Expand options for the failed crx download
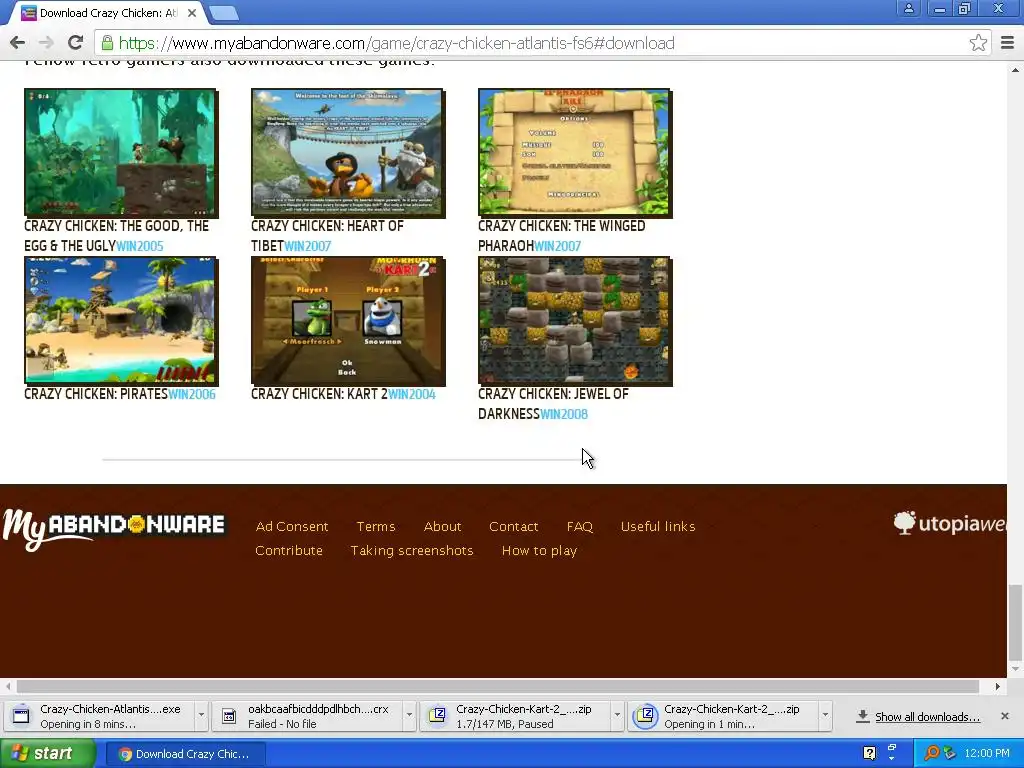This screenshot has width=1024, height=768. 409,715
